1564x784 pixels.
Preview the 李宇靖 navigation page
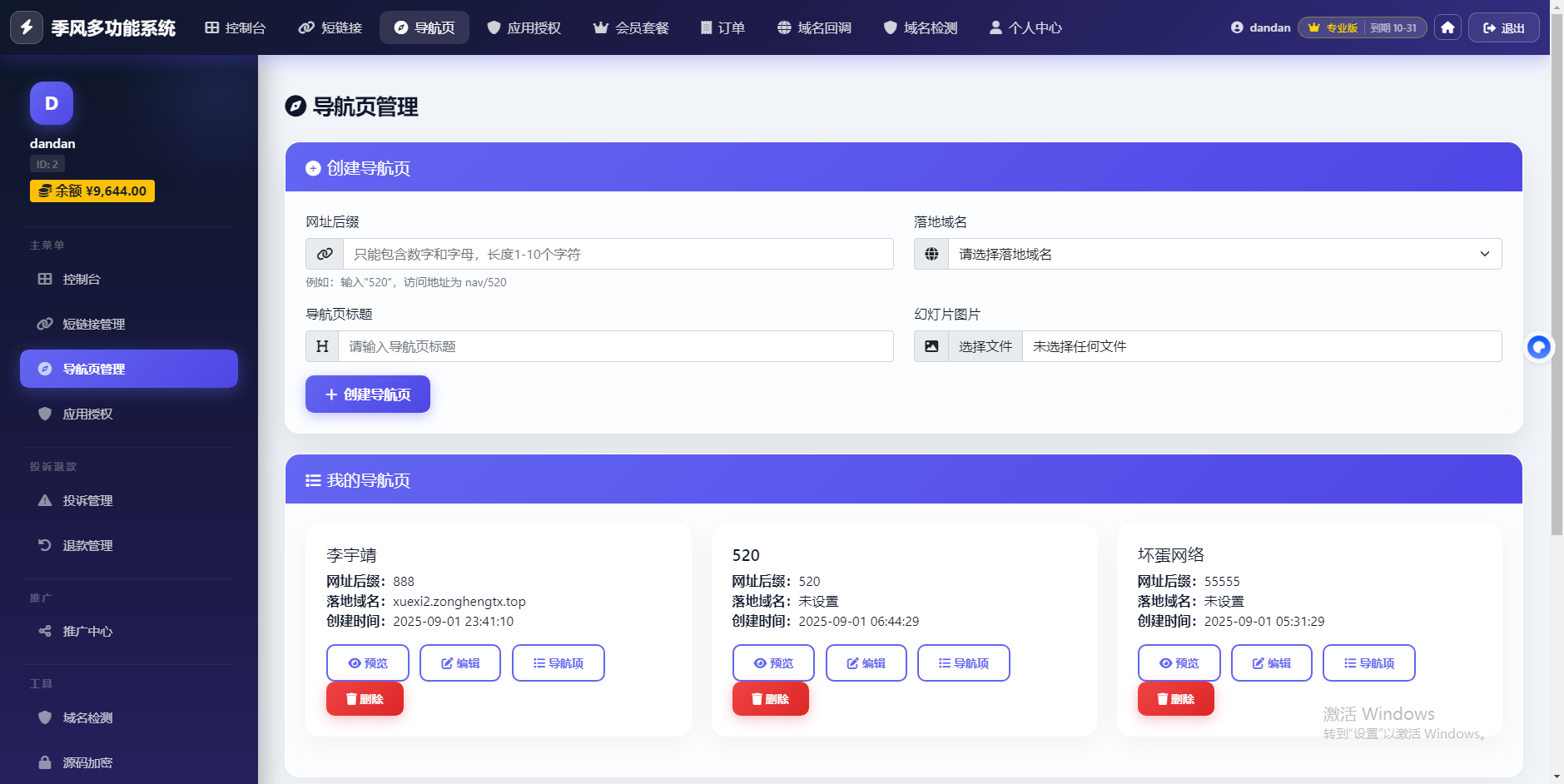368,663
